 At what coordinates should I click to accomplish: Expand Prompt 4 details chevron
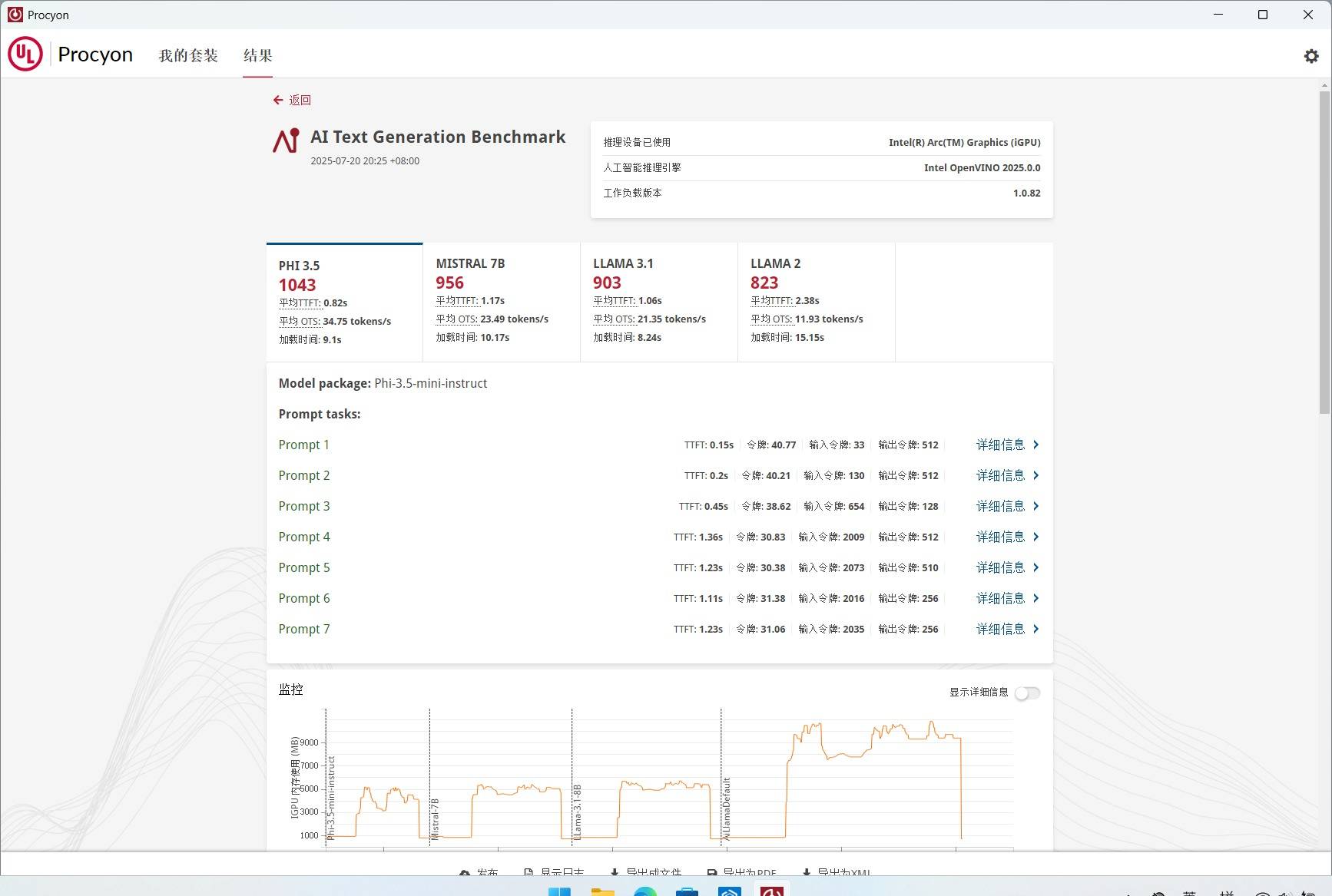tap(1036, 537)
